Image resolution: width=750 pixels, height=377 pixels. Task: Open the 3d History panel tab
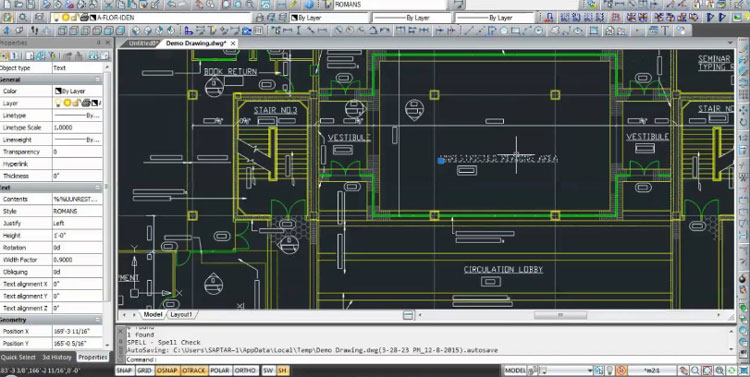[57, 357]
